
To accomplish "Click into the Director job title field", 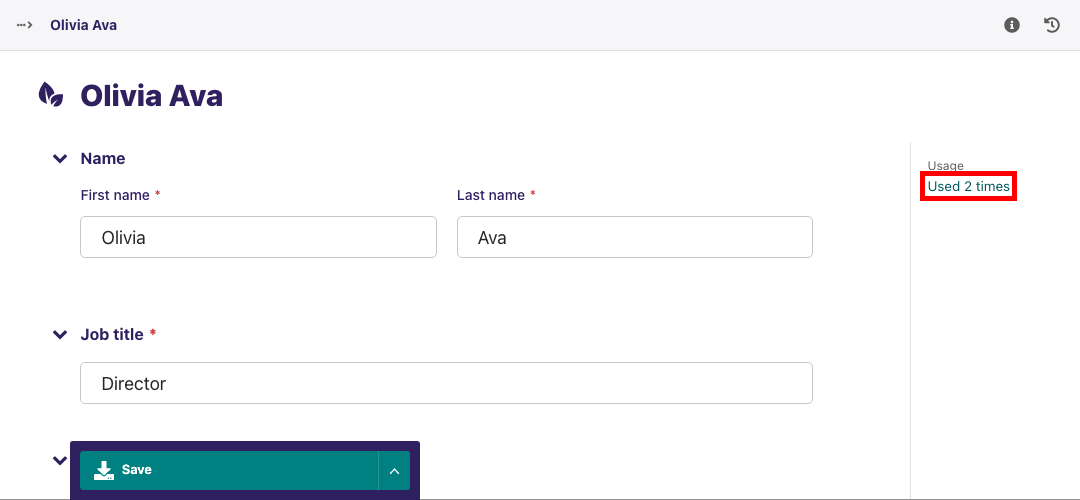I will 446,383.
